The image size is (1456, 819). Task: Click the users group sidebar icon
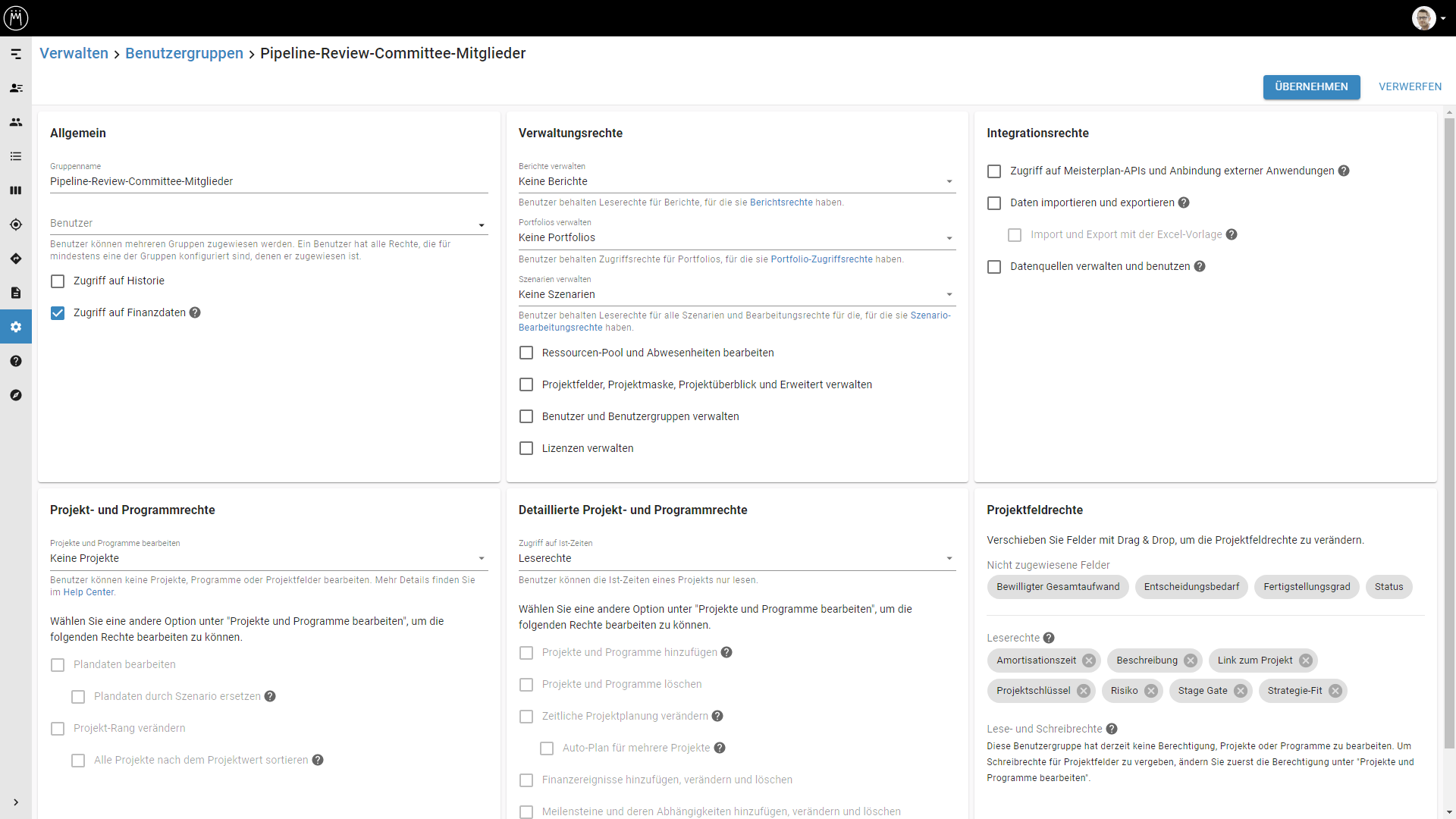[16, 122]
